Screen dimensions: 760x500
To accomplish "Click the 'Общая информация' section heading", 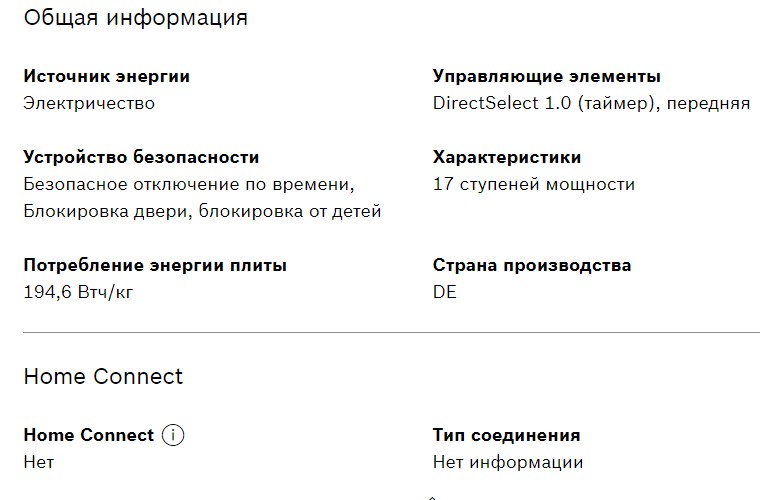I will (x=135, y=18).
